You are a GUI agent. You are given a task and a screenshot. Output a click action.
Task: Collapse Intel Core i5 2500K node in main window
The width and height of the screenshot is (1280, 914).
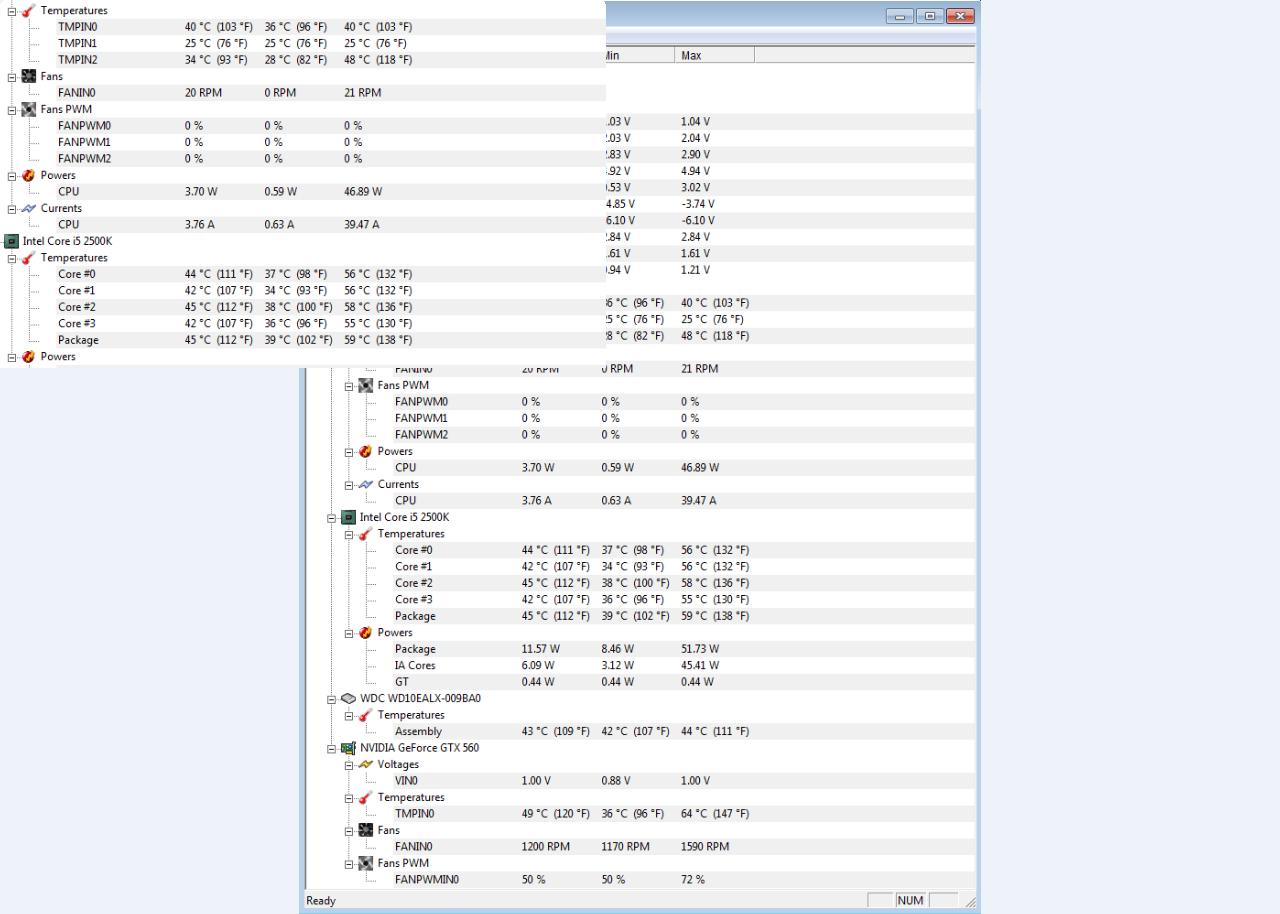point(333,518)
